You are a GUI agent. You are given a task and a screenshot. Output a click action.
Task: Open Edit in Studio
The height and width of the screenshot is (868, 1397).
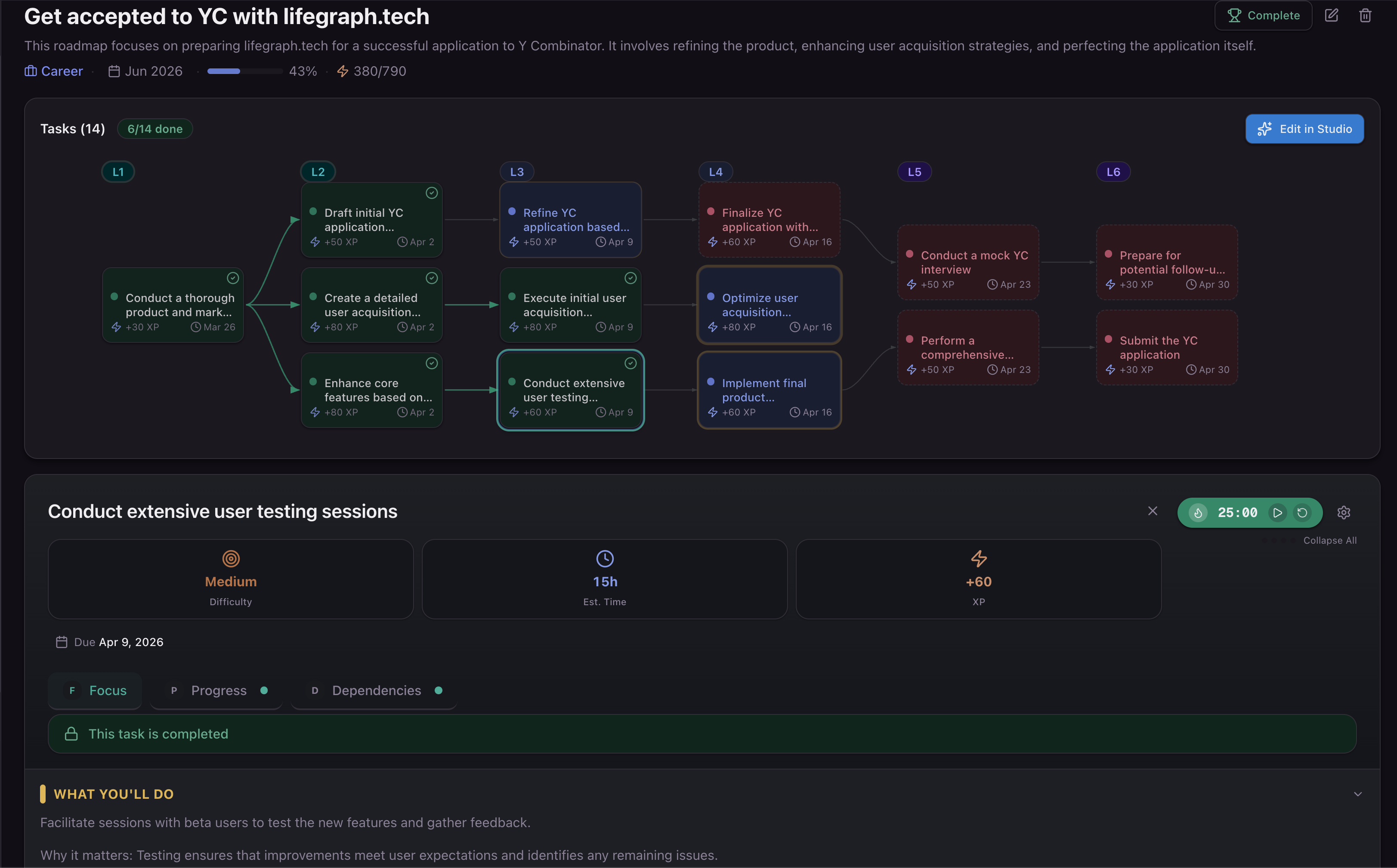click(1304, 129)
